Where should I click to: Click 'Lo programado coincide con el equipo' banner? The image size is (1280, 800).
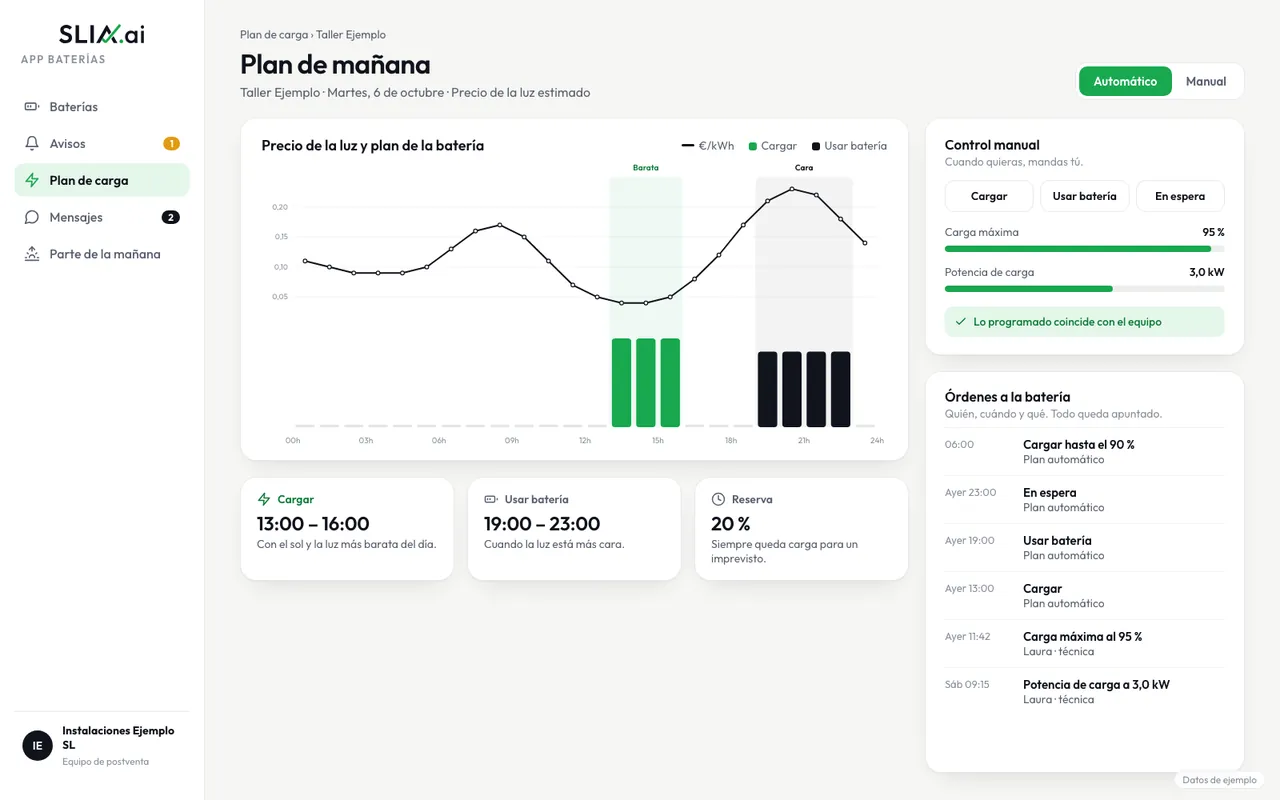[x=1084, y=322]
